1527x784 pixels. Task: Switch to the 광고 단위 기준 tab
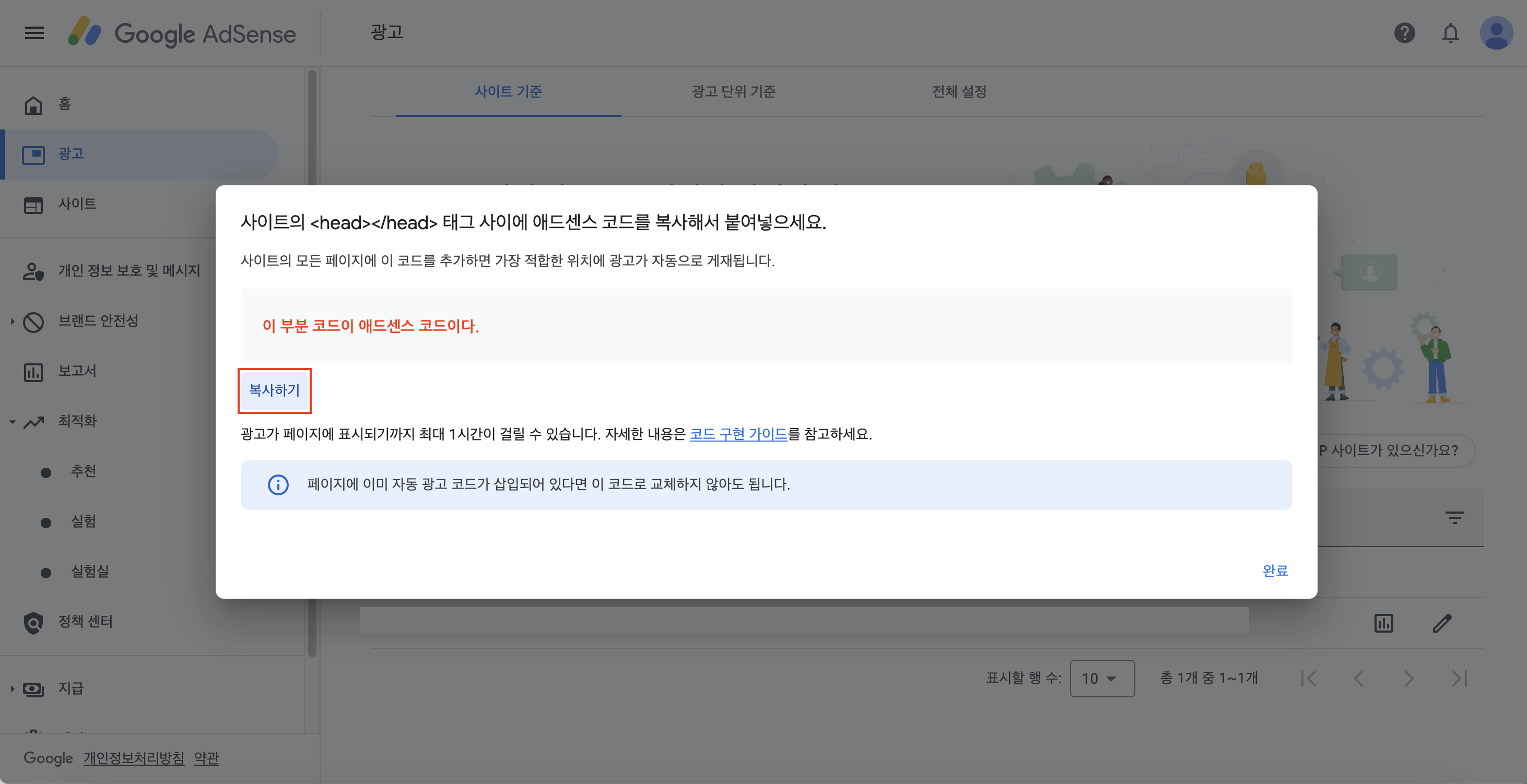pos(733,91)
